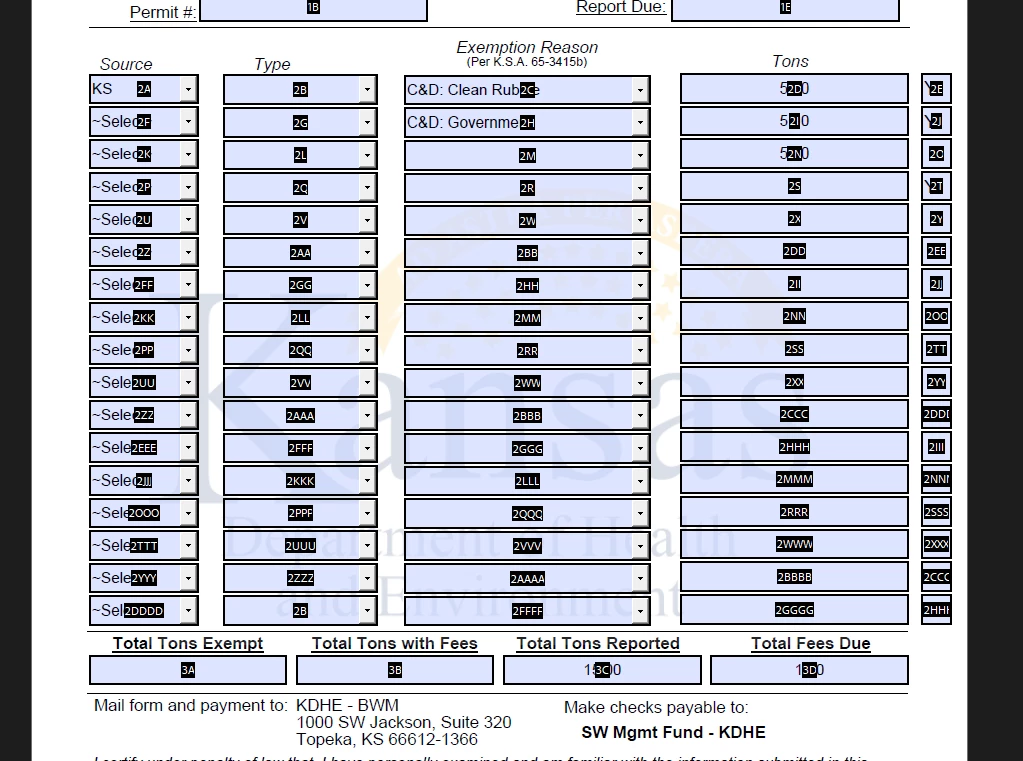Click the empty Tons field labeled 2S
The height and width of the screenshot is (761, 1023).
pos(794,186)
